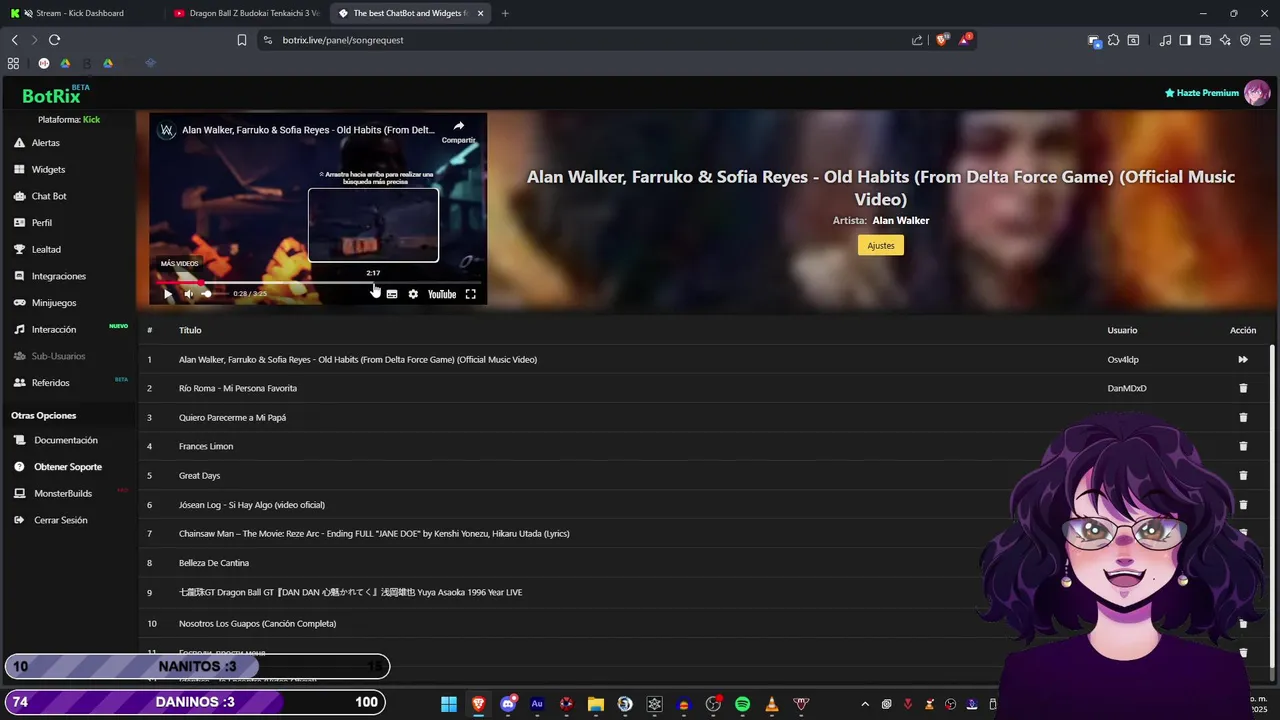Go to Chat Bot settings

point(49,196)
